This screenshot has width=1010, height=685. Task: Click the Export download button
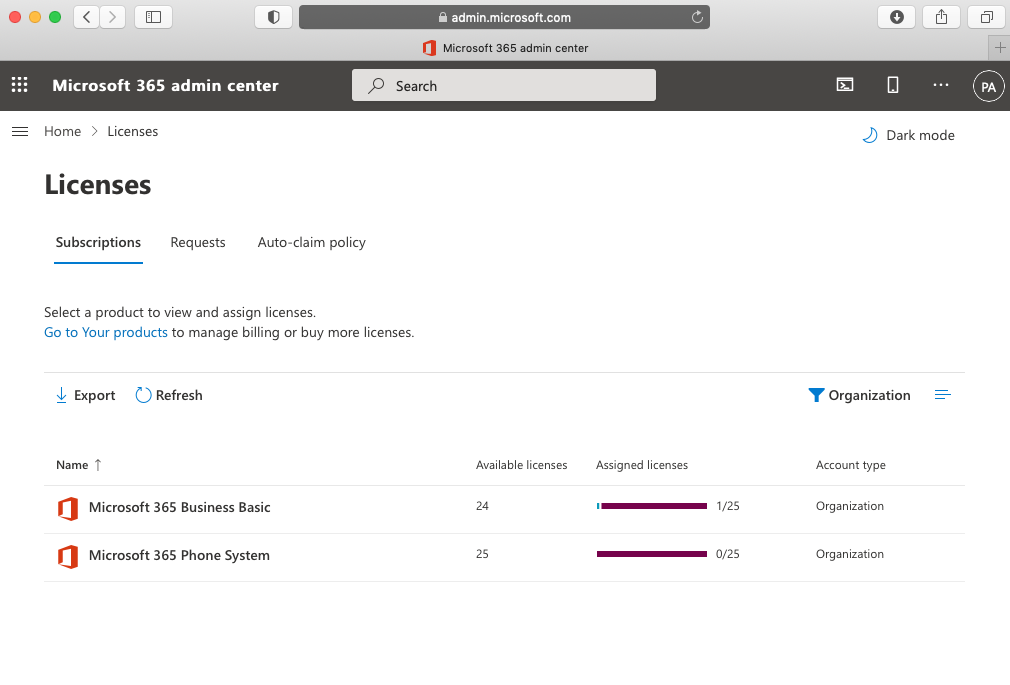[x=85, y=395]
